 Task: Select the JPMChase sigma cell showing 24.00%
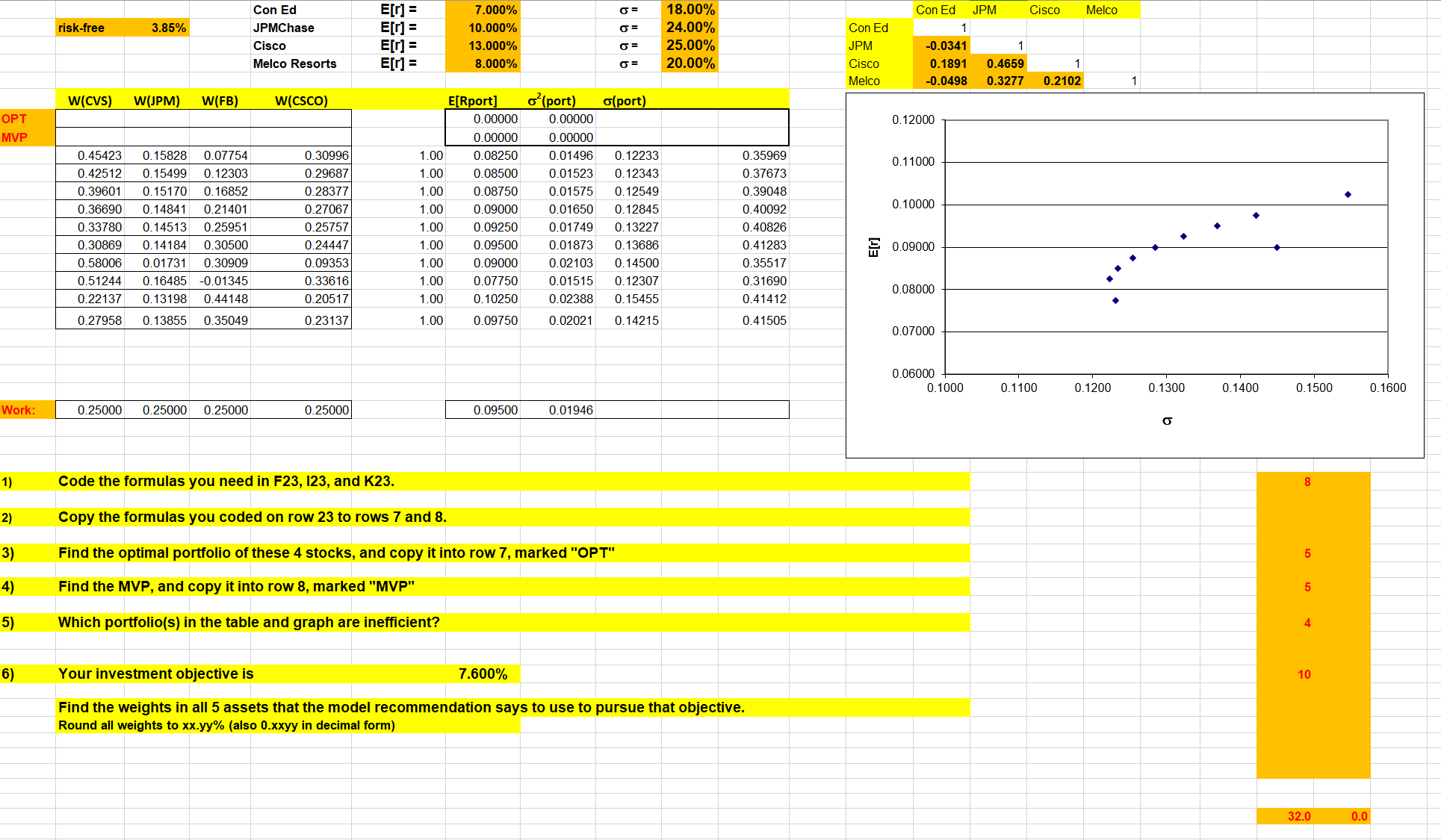689,28
